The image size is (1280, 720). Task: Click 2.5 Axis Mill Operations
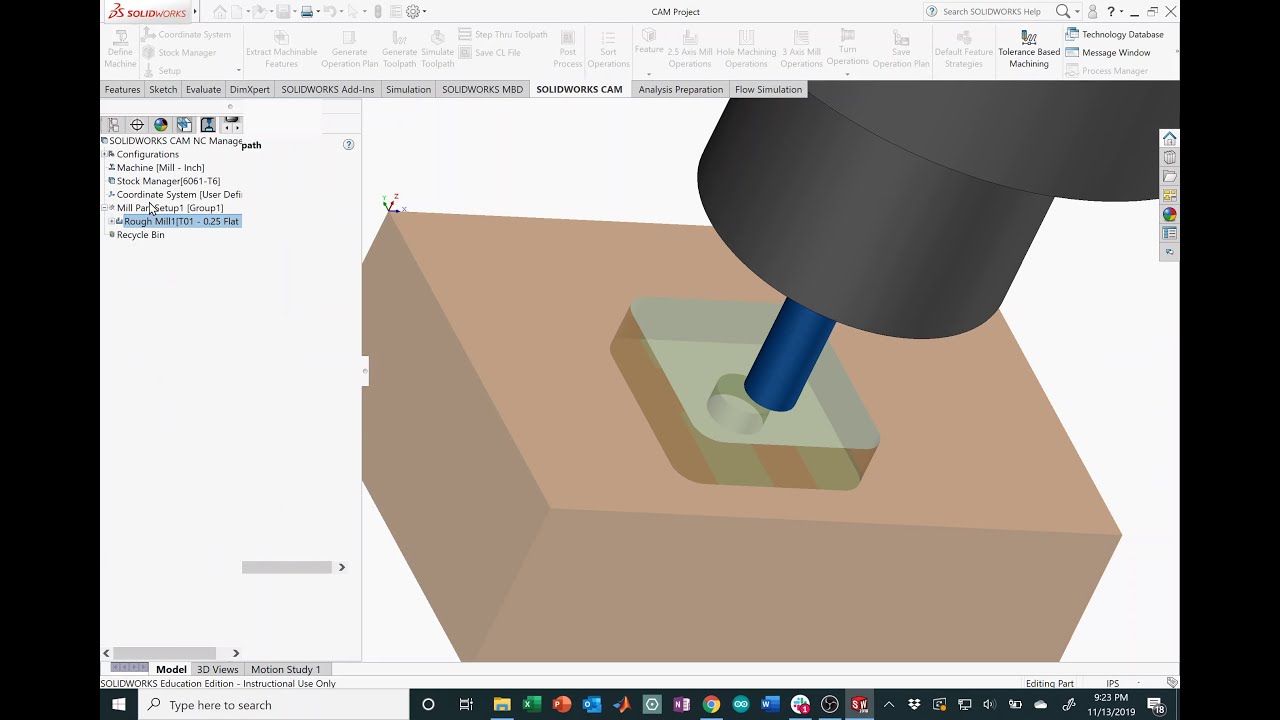689,50
